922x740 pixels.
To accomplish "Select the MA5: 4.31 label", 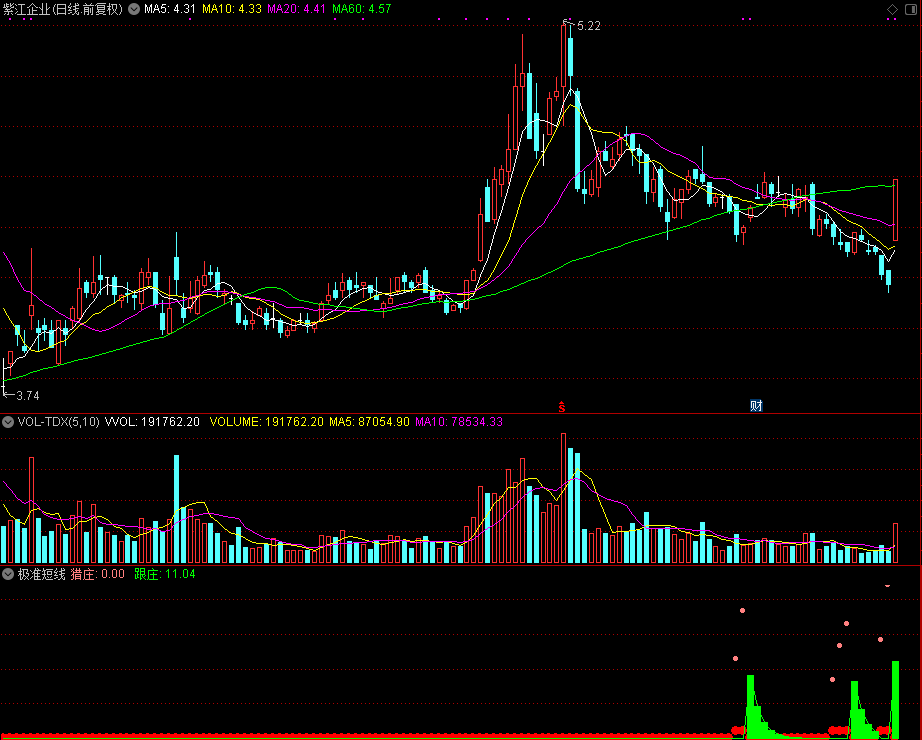I will (x=170, y=9).
